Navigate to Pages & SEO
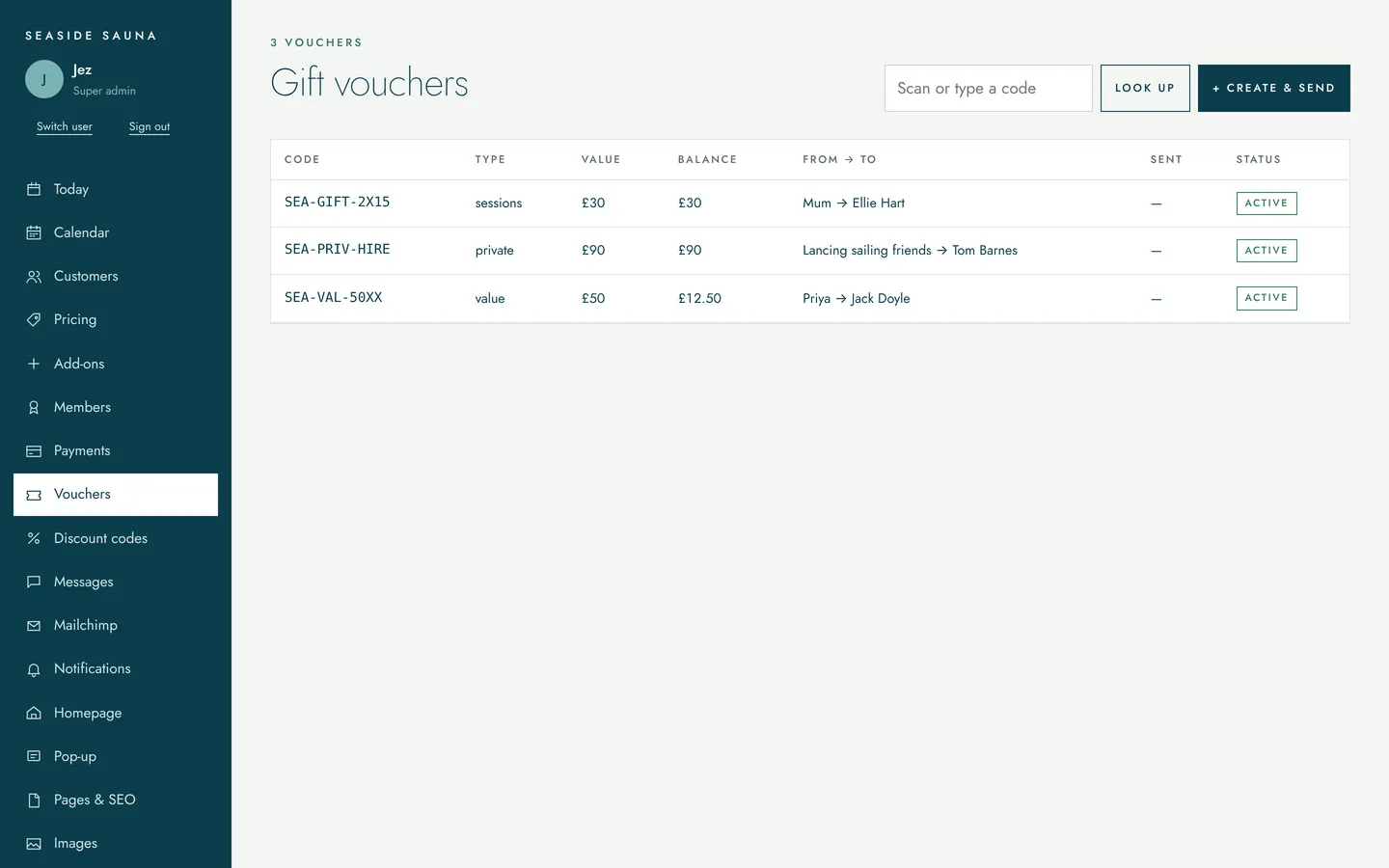The height and width of the screenshot is (868, 1389). (x=116, y=800)
